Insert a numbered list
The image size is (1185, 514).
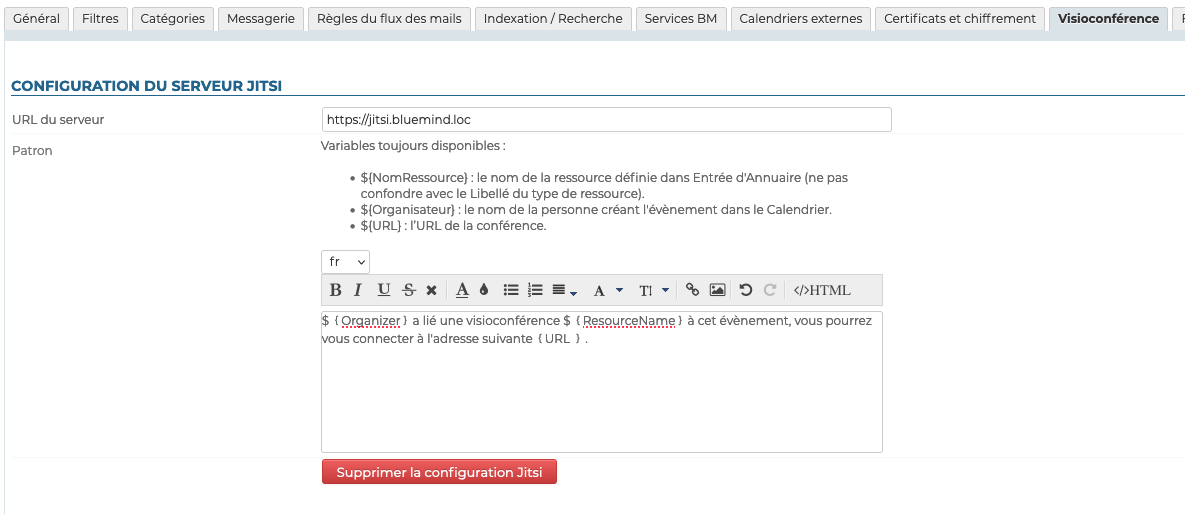(x=535, y=290)
